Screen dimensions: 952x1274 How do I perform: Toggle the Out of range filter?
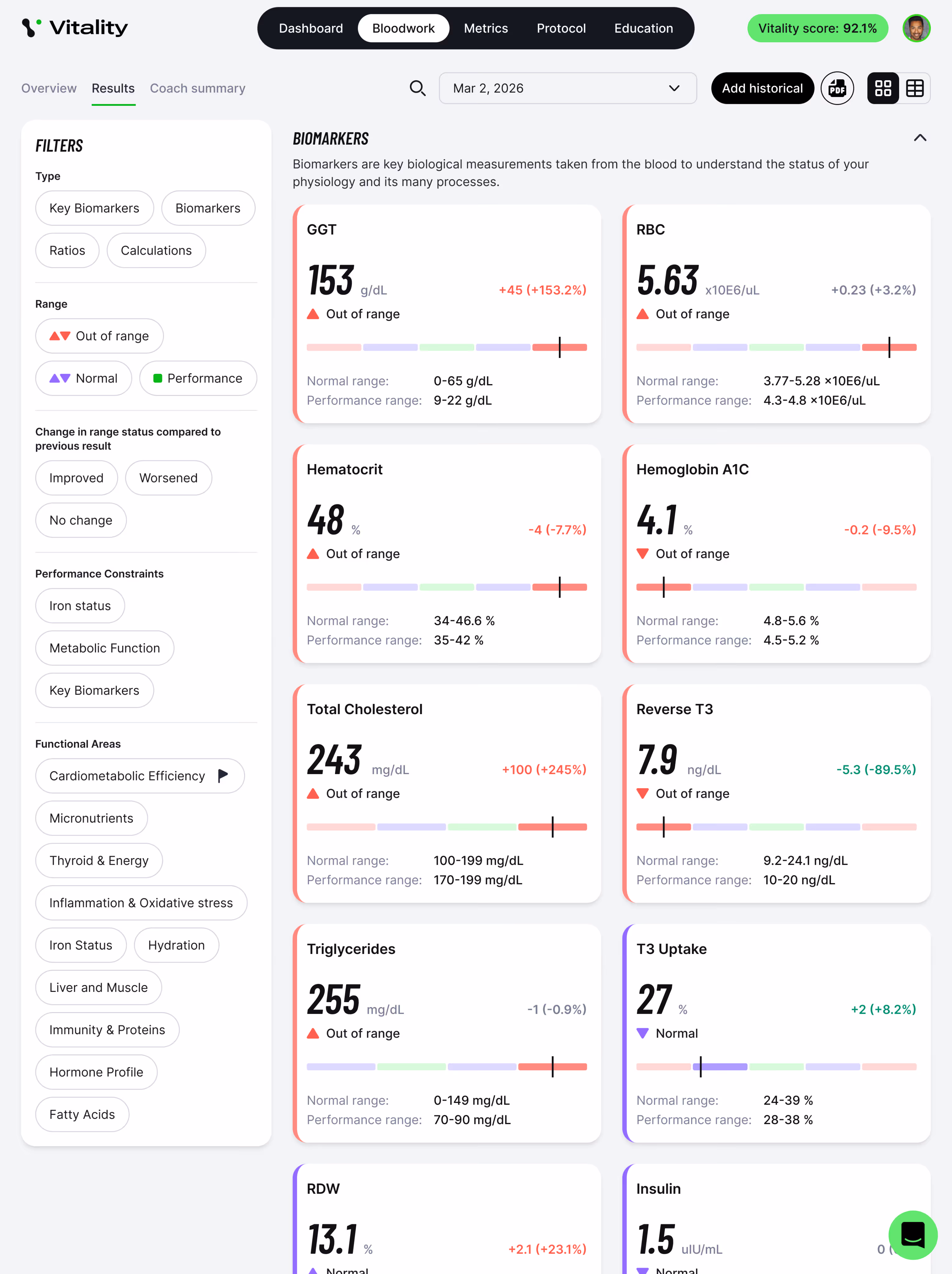99,336
